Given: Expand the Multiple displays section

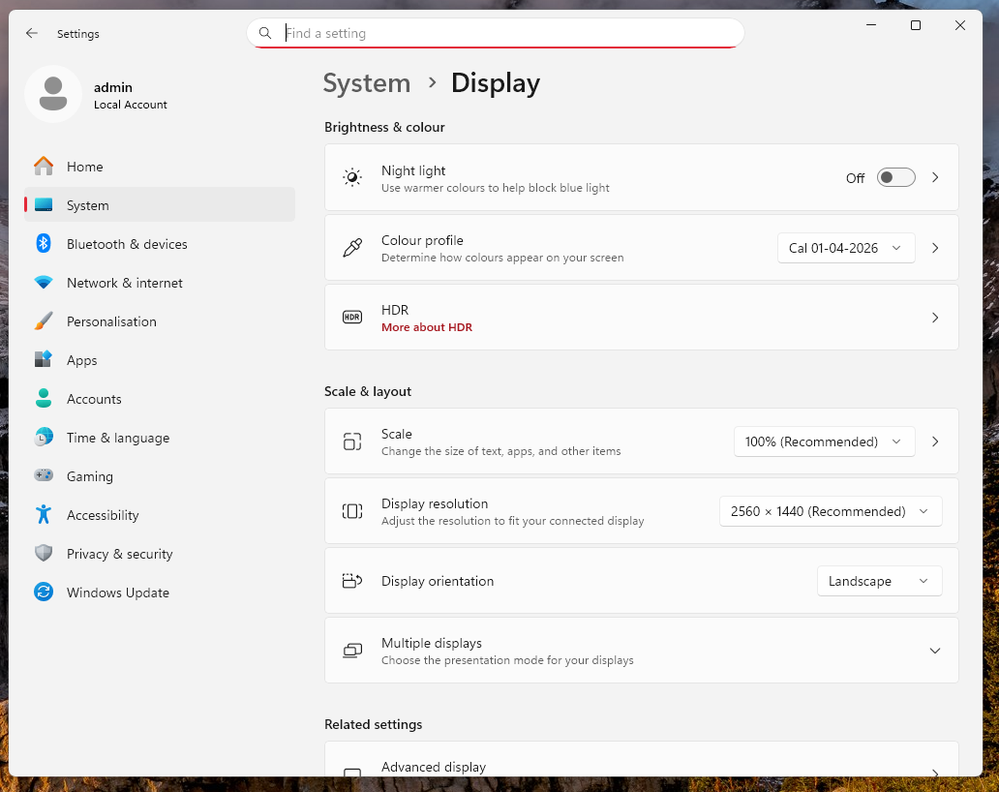Looking at the screenshot, I should 934,651.
